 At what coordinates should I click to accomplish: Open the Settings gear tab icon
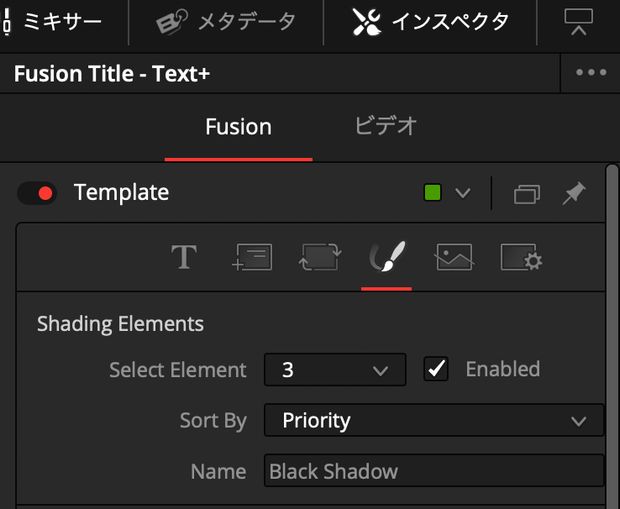click(x=521, y=257)
